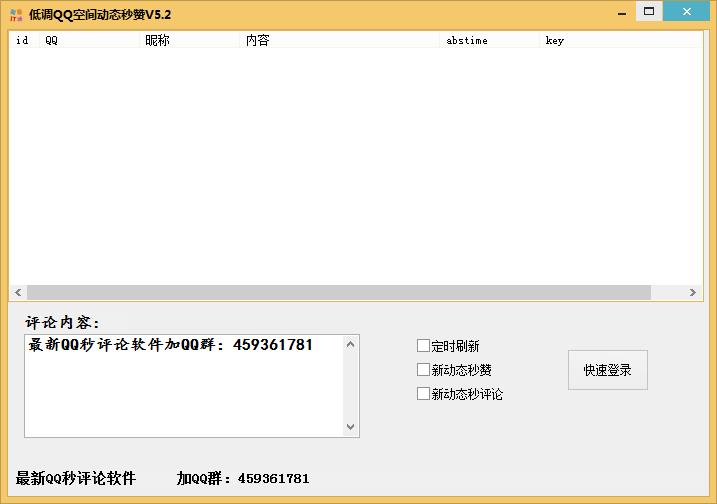This screenshot has width=717, height=504.
Task: Select the 内容 column header
Action: click(340, 40)
